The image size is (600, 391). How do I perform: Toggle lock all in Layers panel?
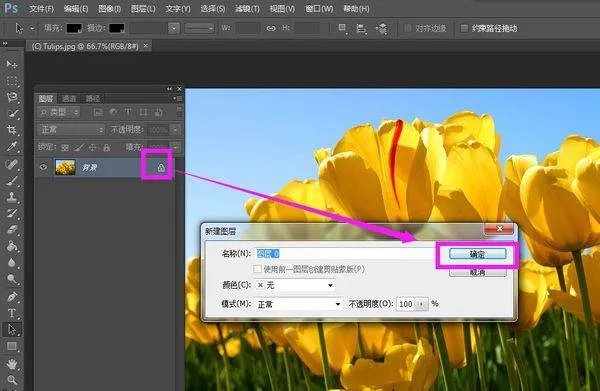pos(107,147)
